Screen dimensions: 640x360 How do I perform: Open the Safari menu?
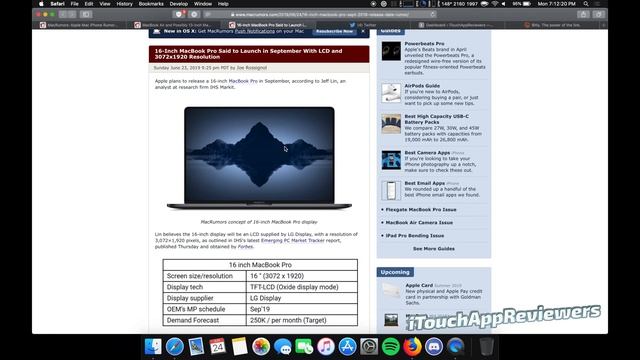pyautogui.click(x=57, y=4)
